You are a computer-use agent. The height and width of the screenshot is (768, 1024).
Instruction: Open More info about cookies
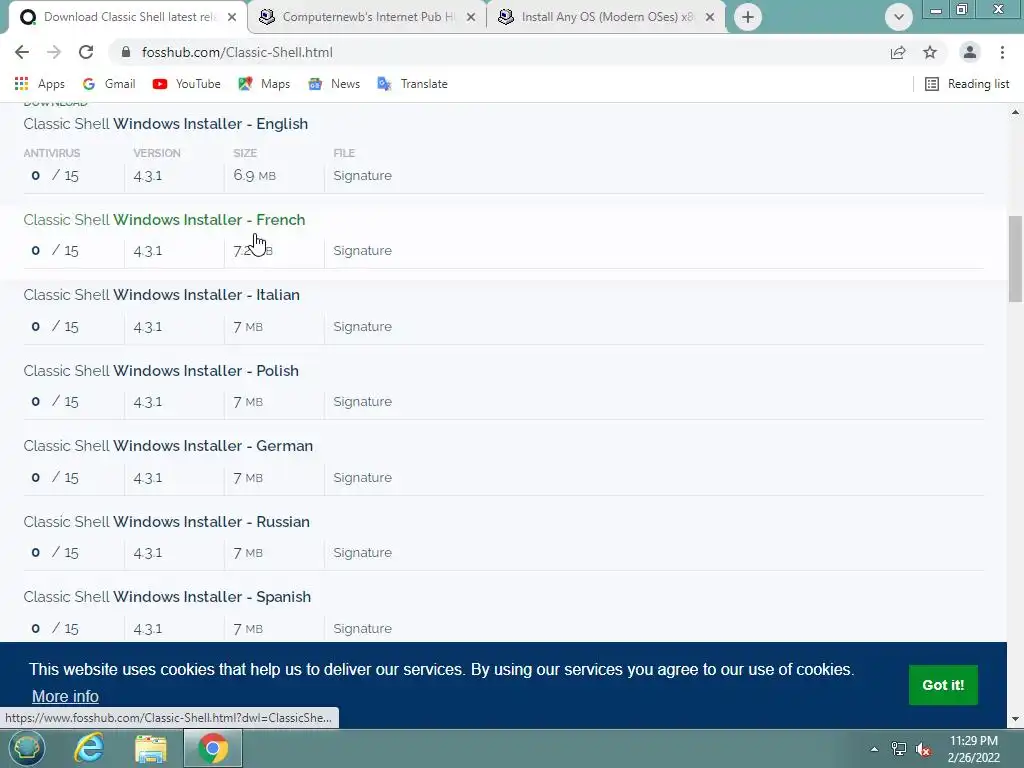(x=65, y=696)
